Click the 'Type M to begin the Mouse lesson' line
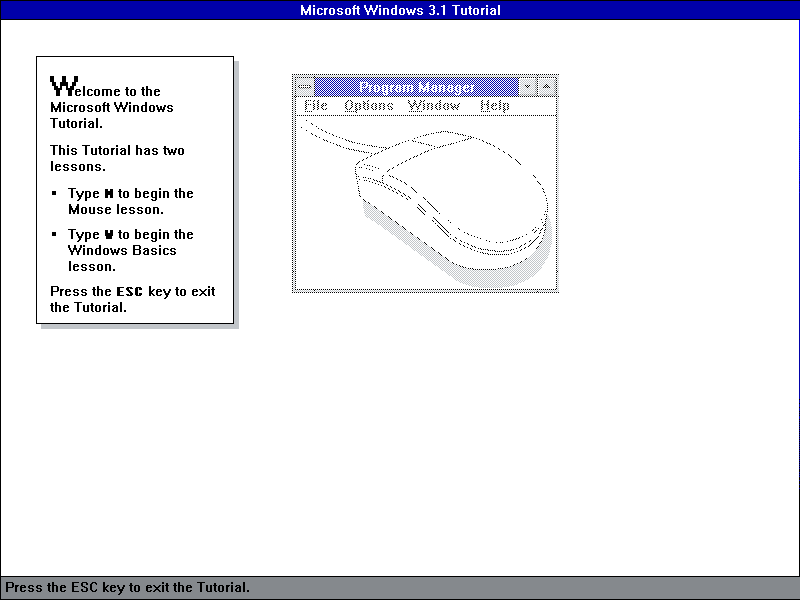The width and height of the screenshot is (800, 600). pyautogui.click(x=131, y=201)
